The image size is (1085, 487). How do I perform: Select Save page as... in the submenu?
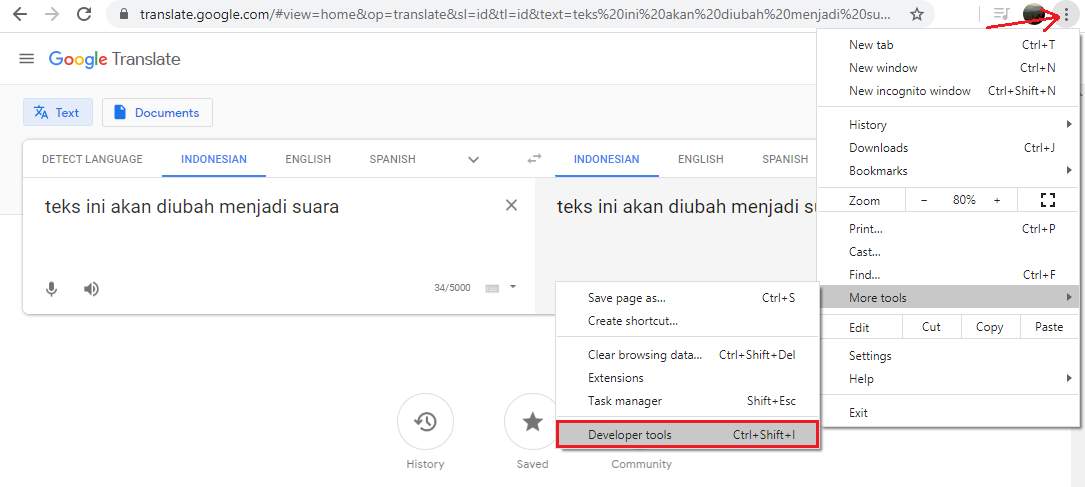pos(688,298)
